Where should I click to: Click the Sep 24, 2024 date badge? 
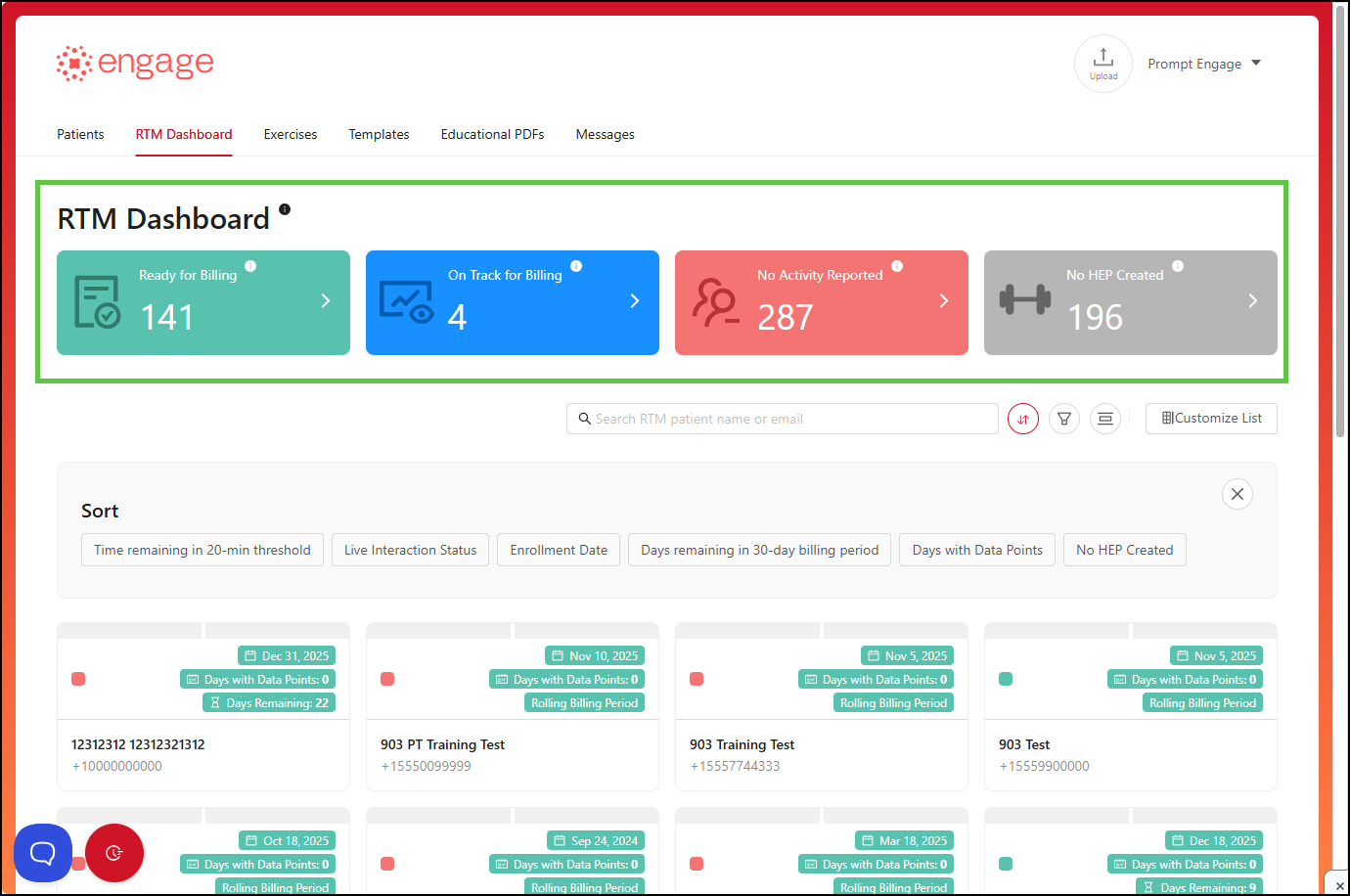pos(596,840)
